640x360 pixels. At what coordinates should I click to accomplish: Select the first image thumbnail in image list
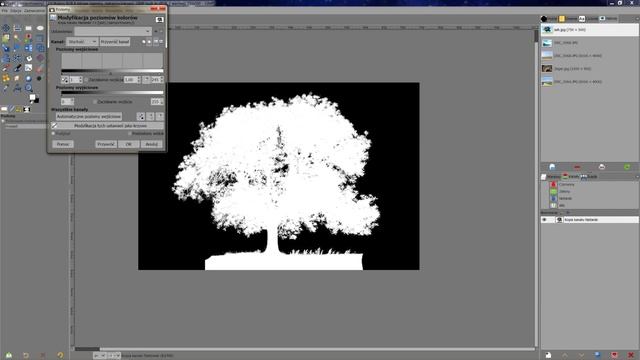click(x=547, y=30)
